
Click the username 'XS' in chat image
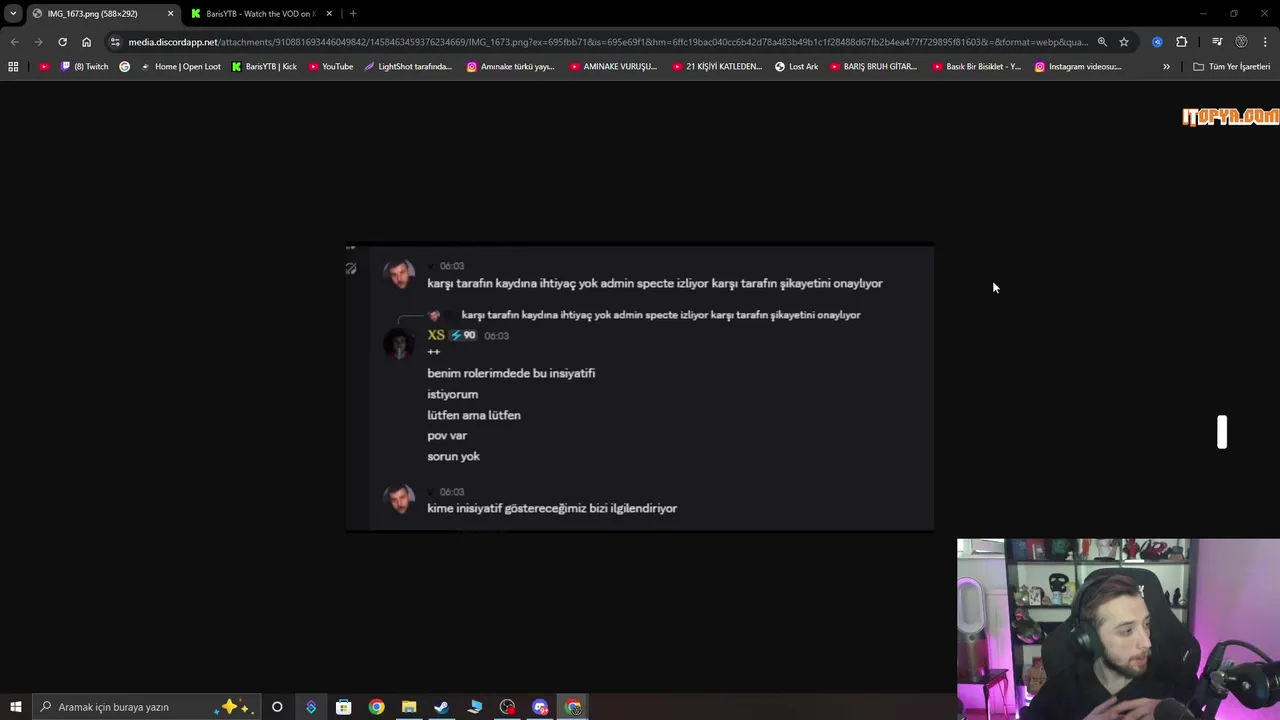coord(436,335)
